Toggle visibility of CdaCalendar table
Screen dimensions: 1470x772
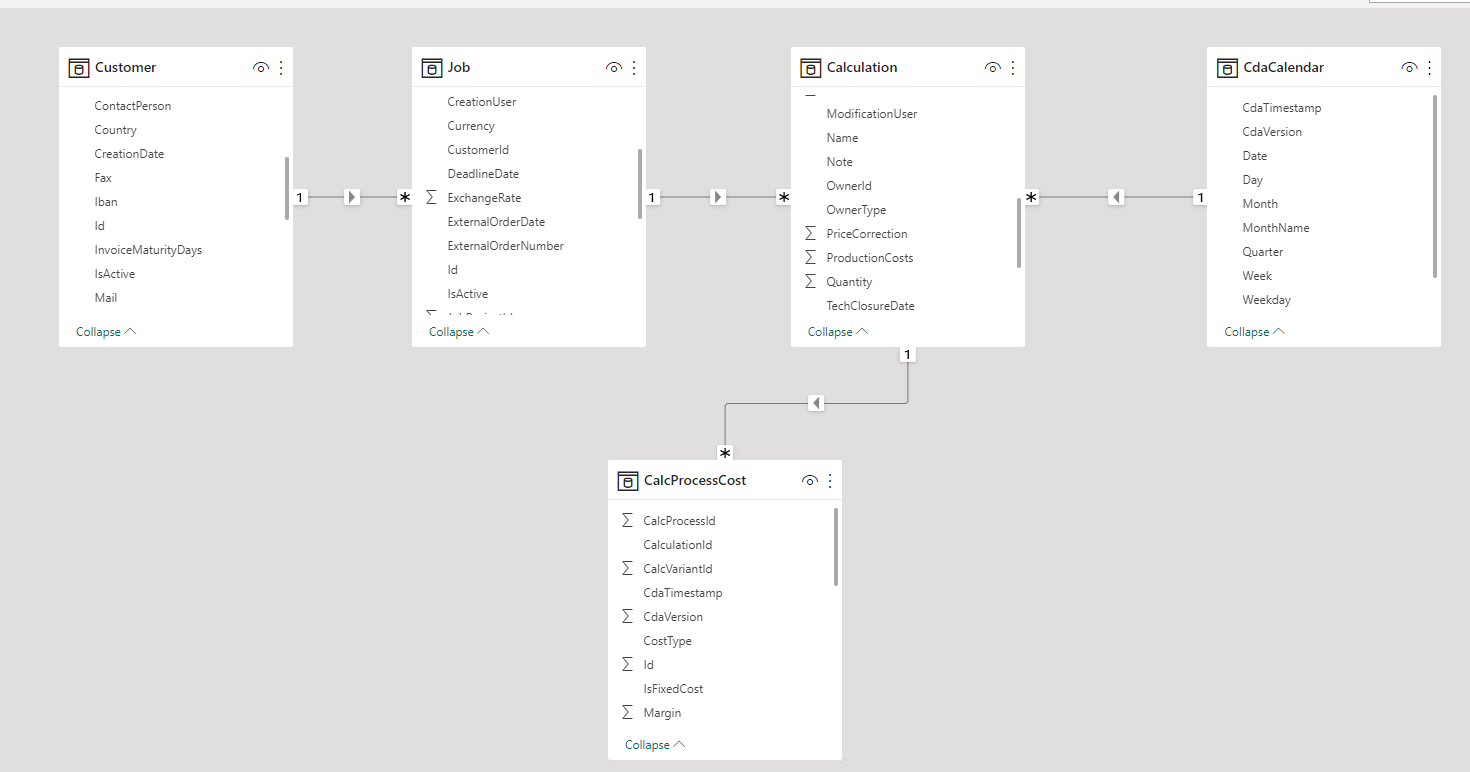(1409, 68)
